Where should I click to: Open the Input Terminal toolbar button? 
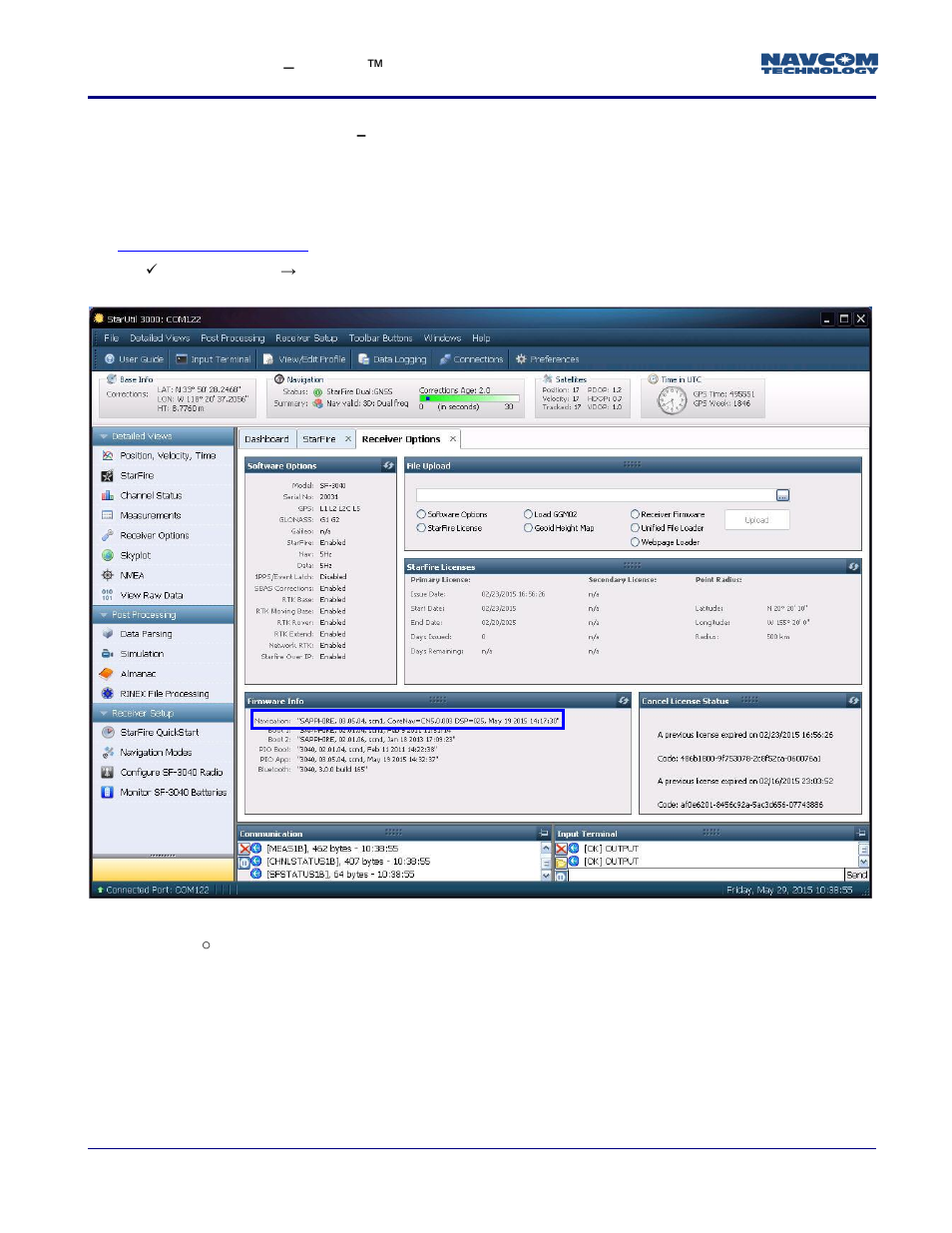[213, 359]
